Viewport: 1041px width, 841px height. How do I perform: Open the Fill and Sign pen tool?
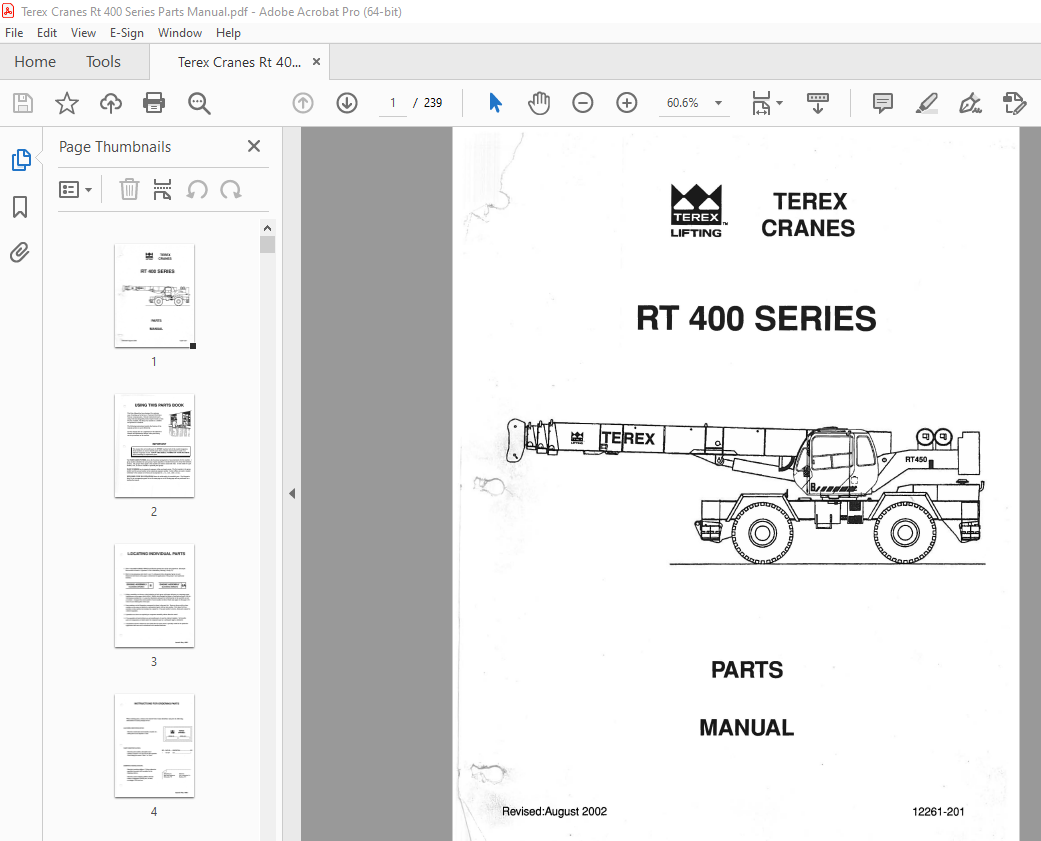(x=970, y=103)
